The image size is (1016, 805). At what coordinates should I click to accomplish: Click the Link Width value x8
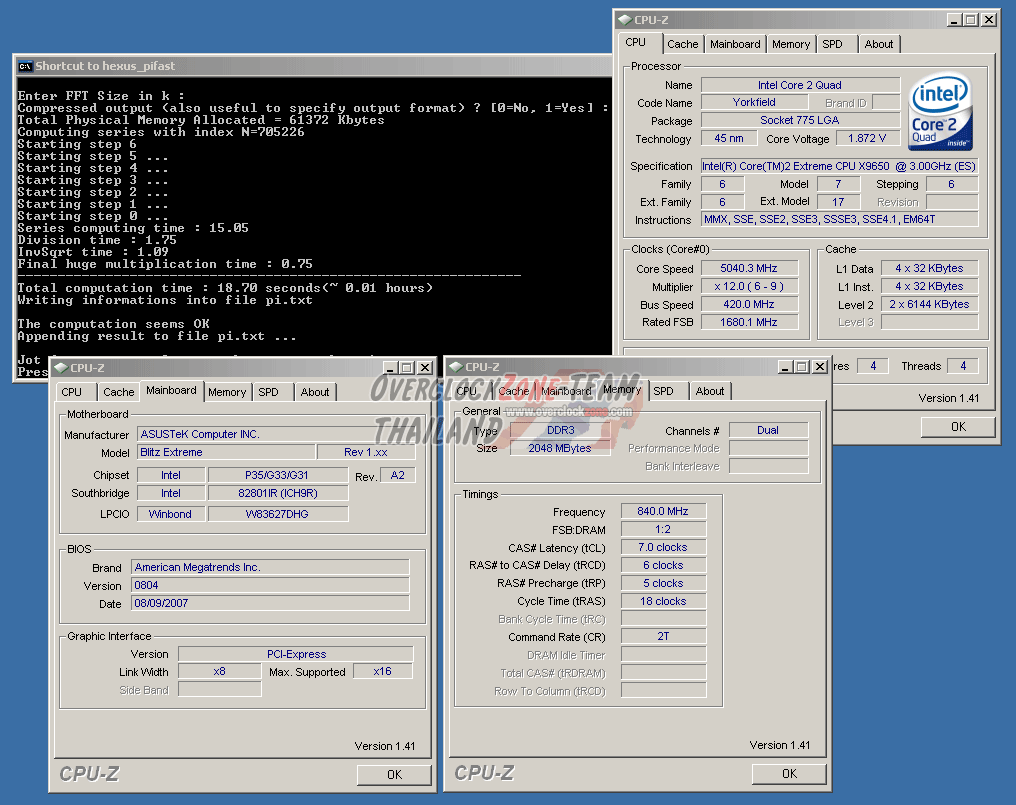pyautogui.click(x=220, y=671)
